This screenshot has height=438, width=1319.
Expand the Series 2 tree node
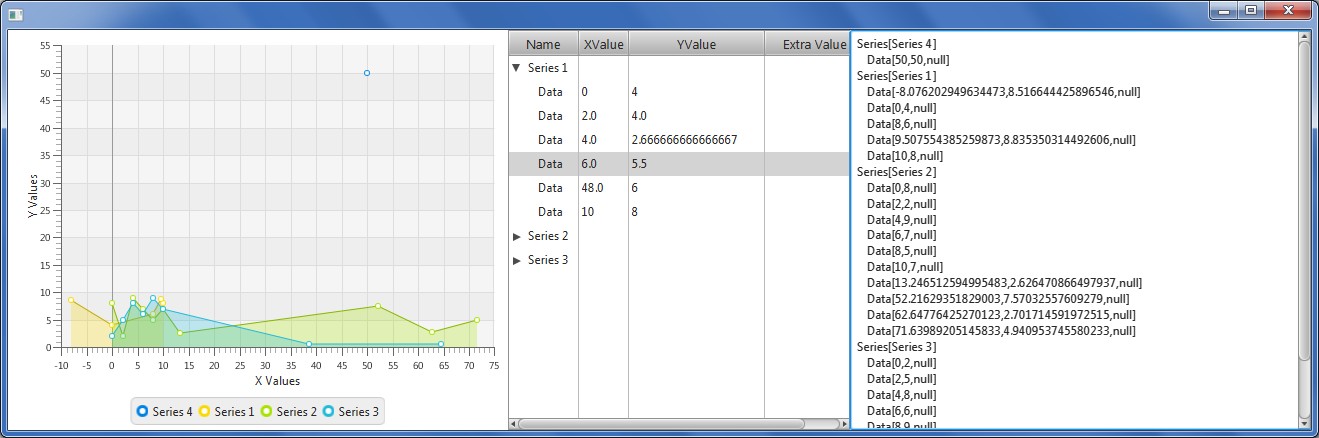point(516,236)
